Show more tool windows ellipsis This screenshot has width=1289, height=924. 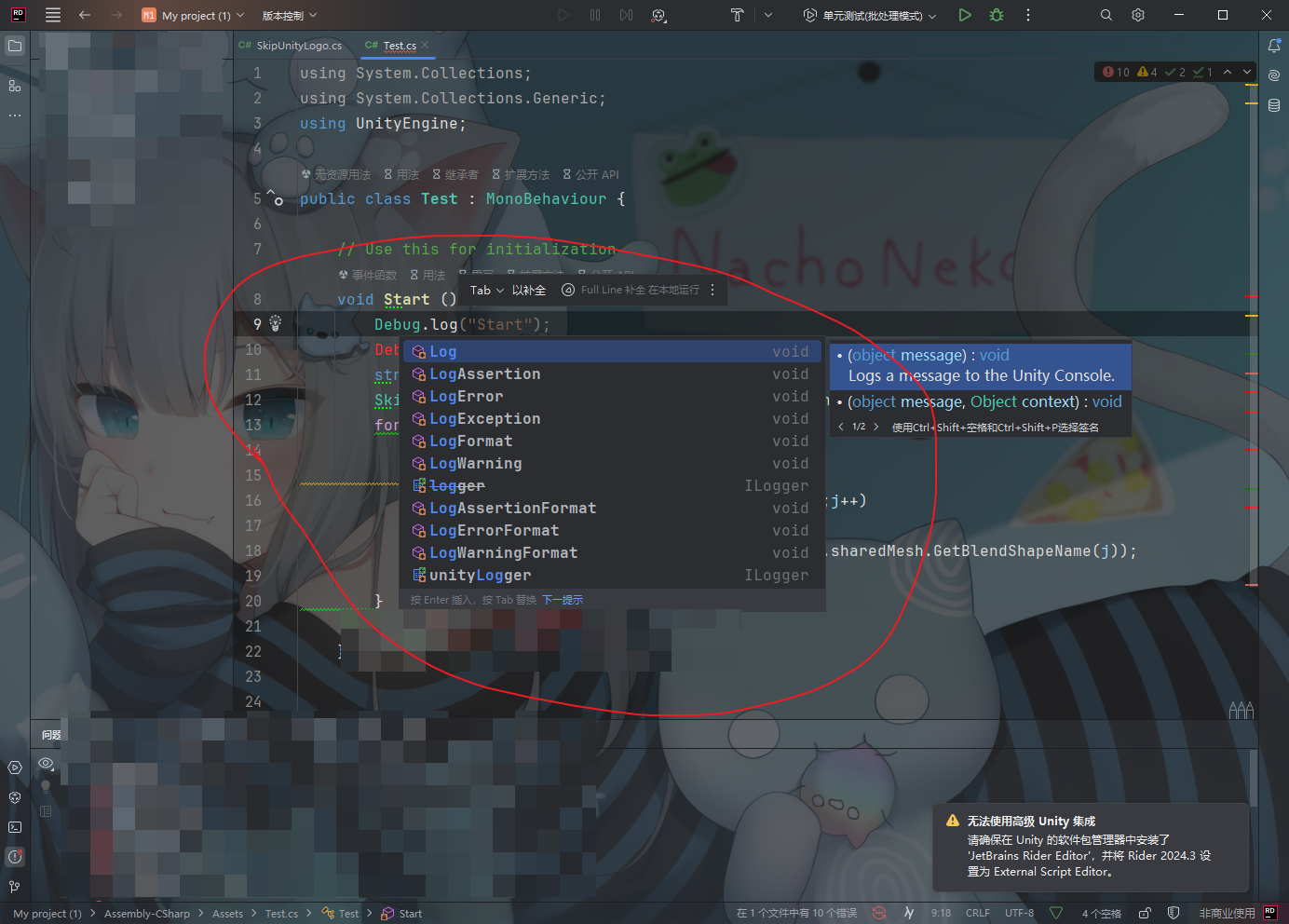15,115
